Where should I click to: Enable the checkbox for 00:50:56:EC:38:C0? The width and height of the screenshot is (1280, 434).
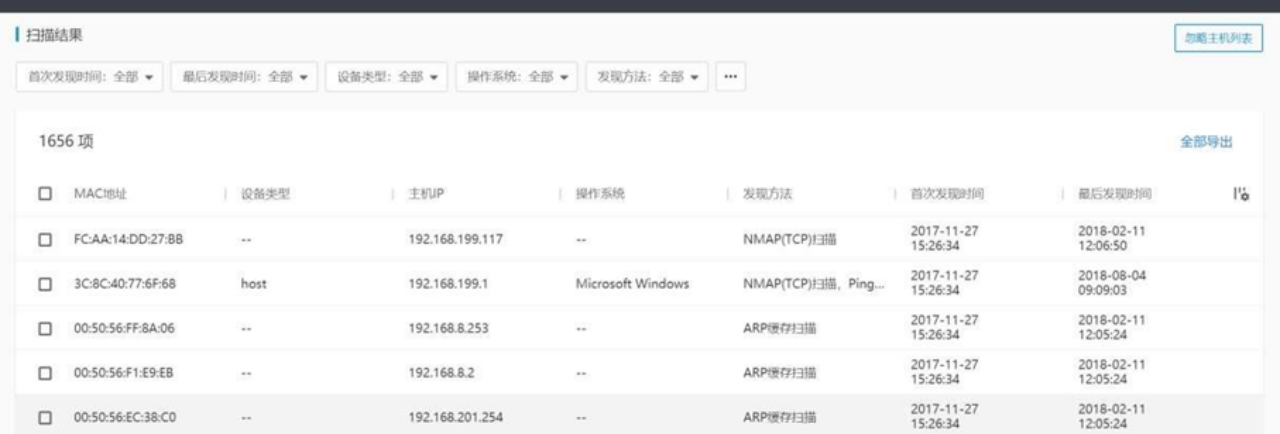(x=45, y=415)
